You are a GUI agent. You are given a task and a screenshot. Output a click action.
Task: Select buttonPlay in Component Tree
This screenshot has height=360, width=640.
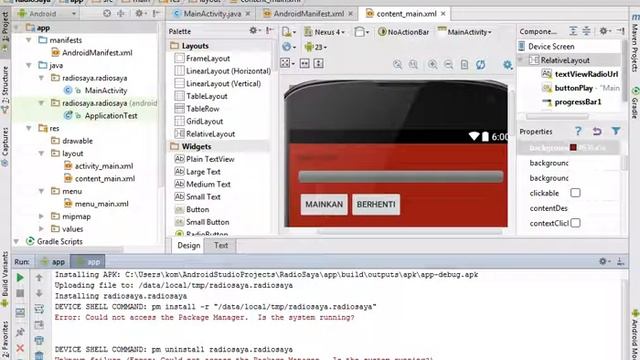[573, 88]
